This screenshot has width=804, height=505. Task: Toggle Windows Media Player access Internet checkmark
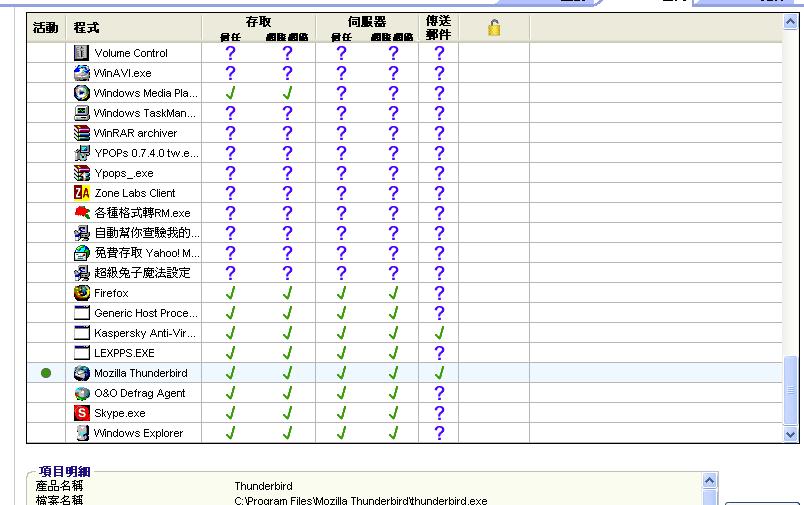[287, 93]
